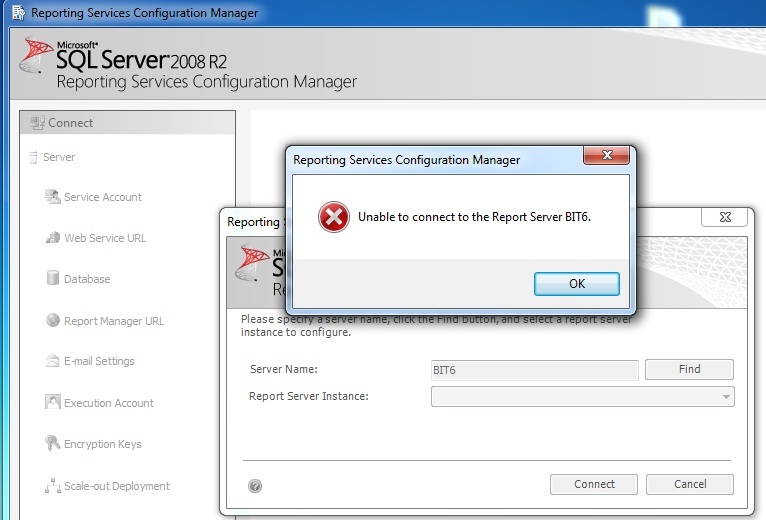Click the Report Manager URL globe icon
The width and height of the screenshot is (766, 520).
point(53,320)
